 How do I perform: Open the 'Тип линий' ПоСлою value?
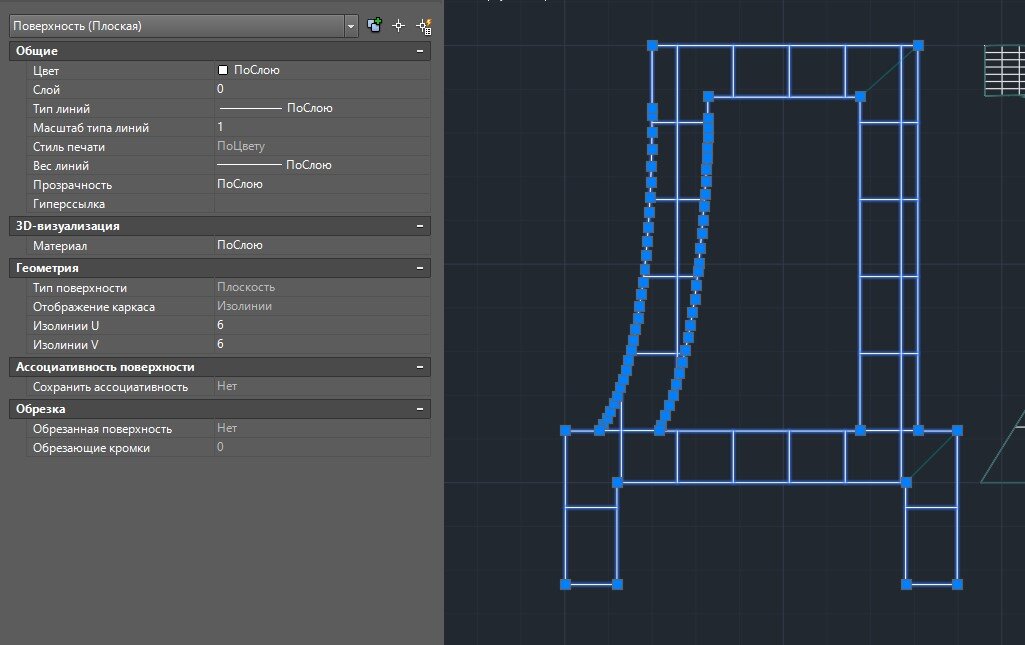point(322,108)
